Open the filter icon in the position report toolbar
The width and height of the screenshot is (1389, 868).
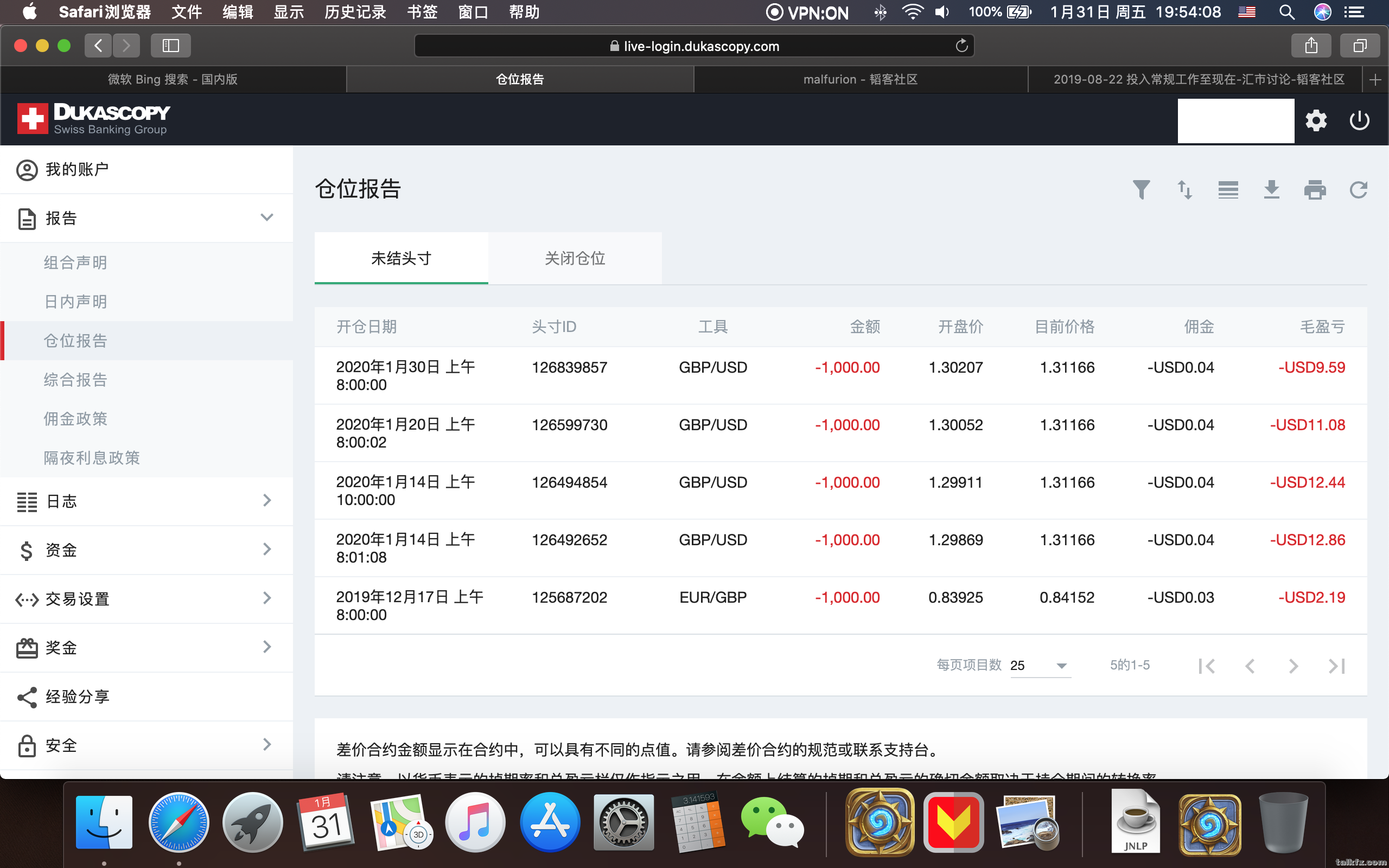pyautogui.click(x=1141, y=189)
